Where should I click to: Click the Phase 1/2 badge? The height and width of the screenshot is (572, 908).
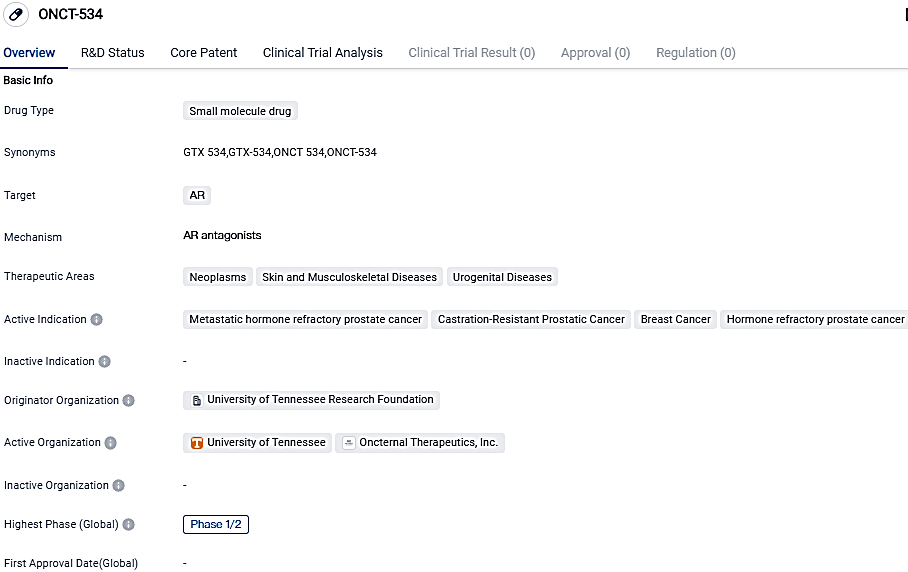pos(216,525)
